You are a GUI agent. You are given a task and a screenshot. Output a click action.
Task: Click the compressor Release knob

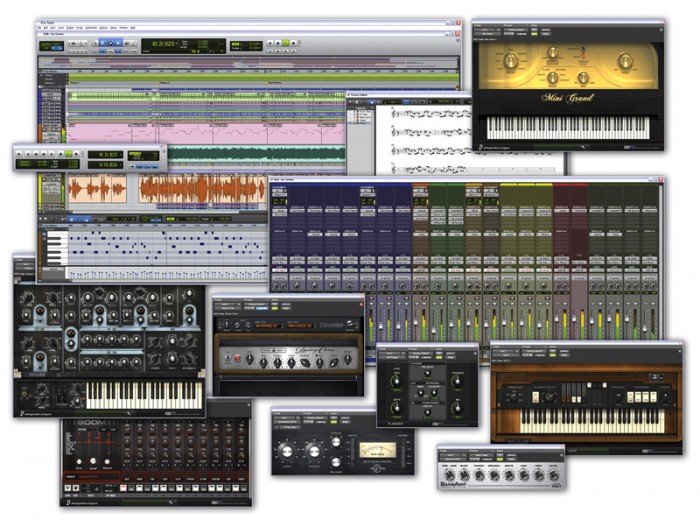pos(336,462)
